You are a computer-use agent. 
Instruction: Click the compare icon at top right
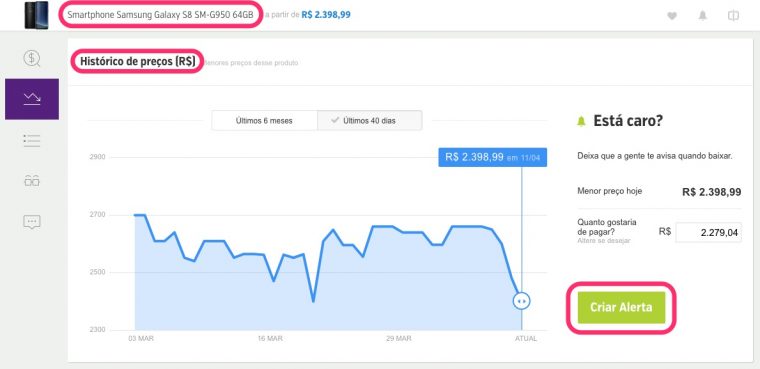click(733, 16)
